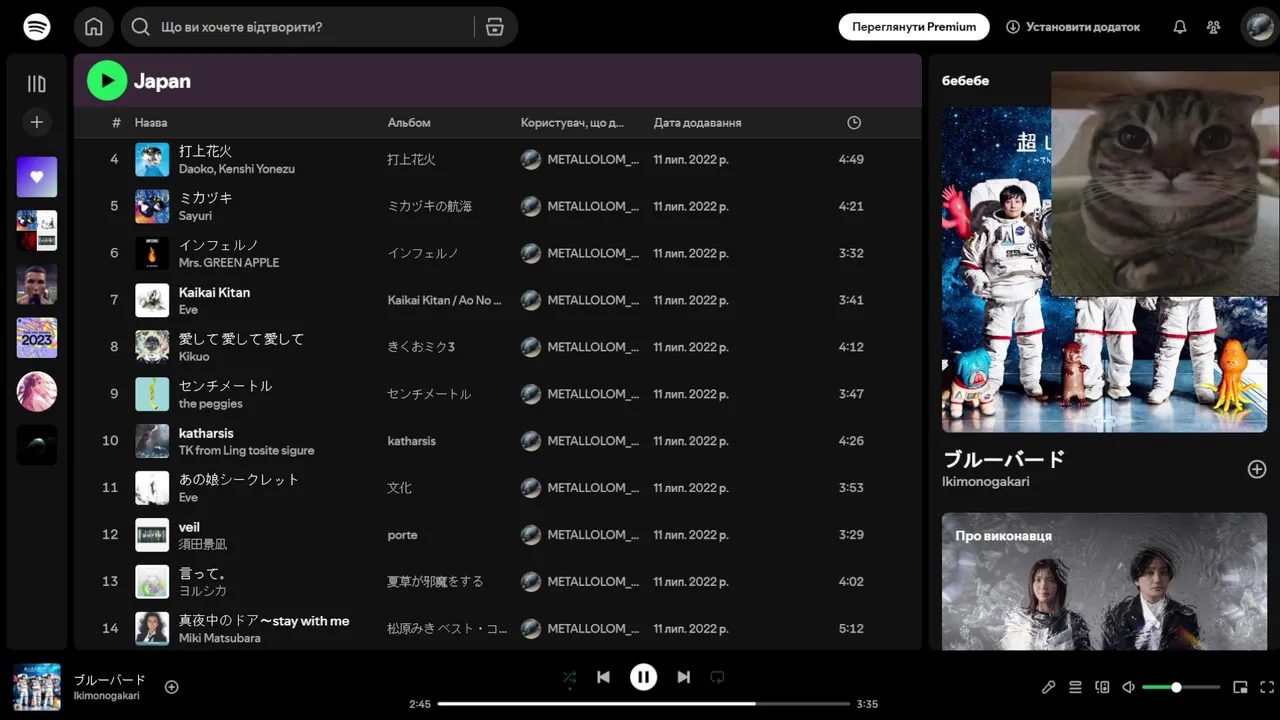The width and height of the screenshot is (1280, 720).
Task: Open the play queue
Action: coord(1075,687)
